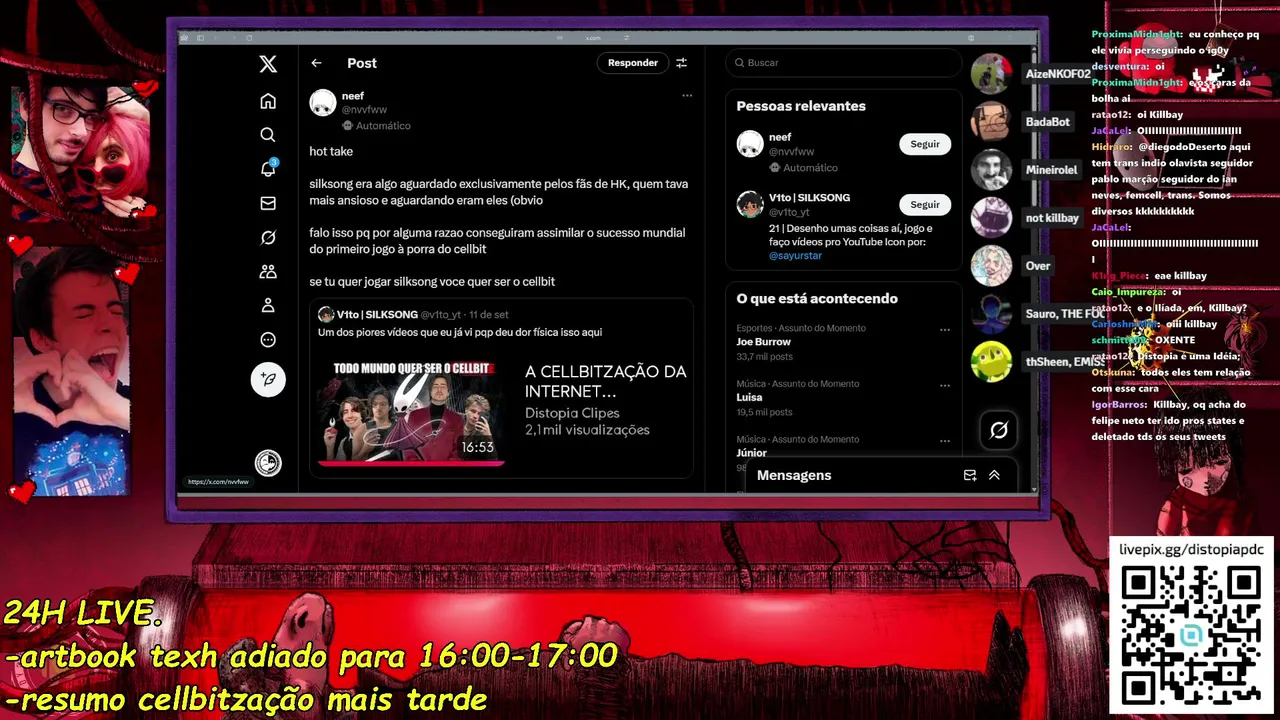Image resolution: width=1280 pixels, height=720 pixels.
Task: Open the Profile person icon
Action: point(268,305)
